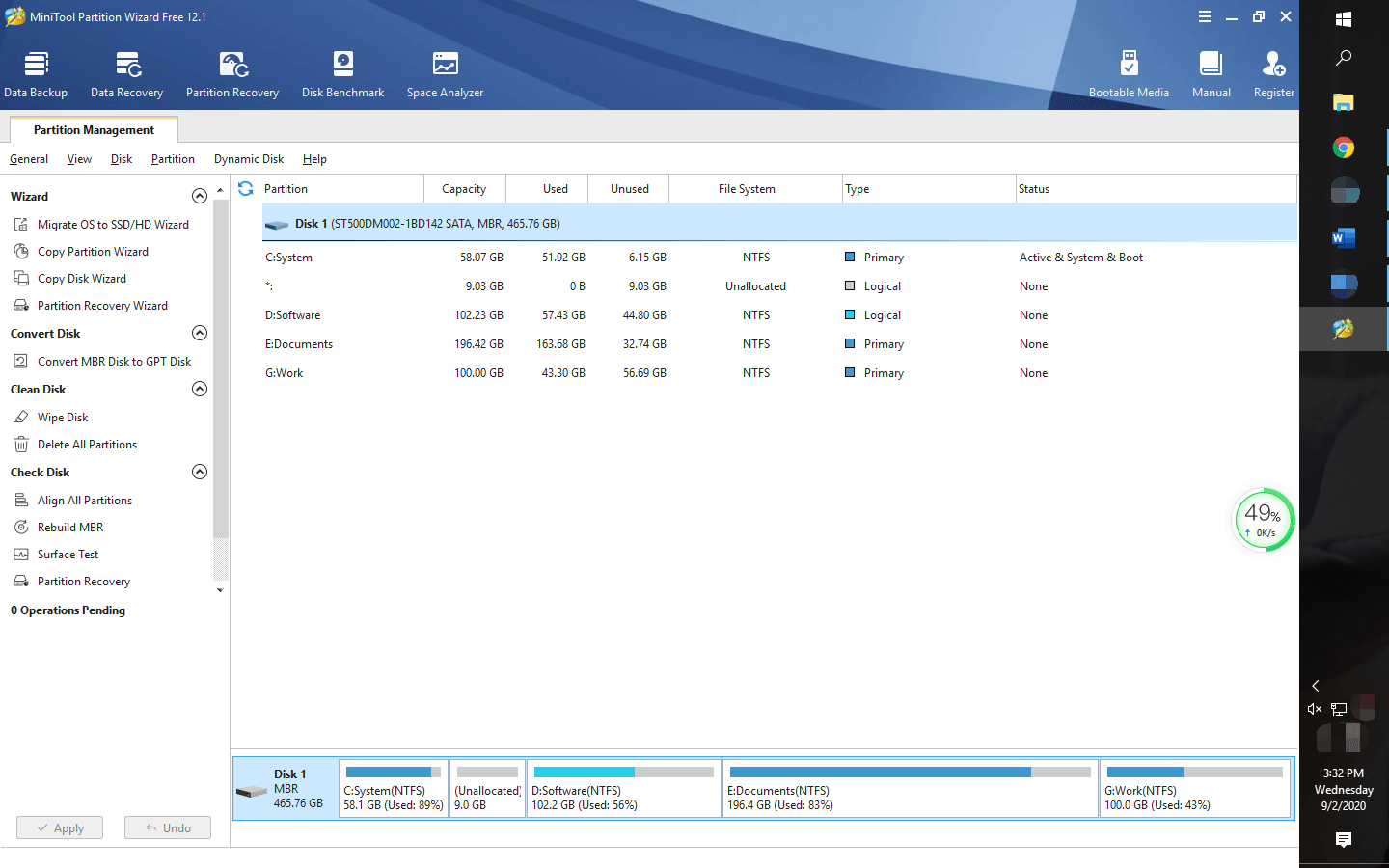Open File Explorer from taskbar
This screenshot has height=868, width=1389.
(1344, 102)
